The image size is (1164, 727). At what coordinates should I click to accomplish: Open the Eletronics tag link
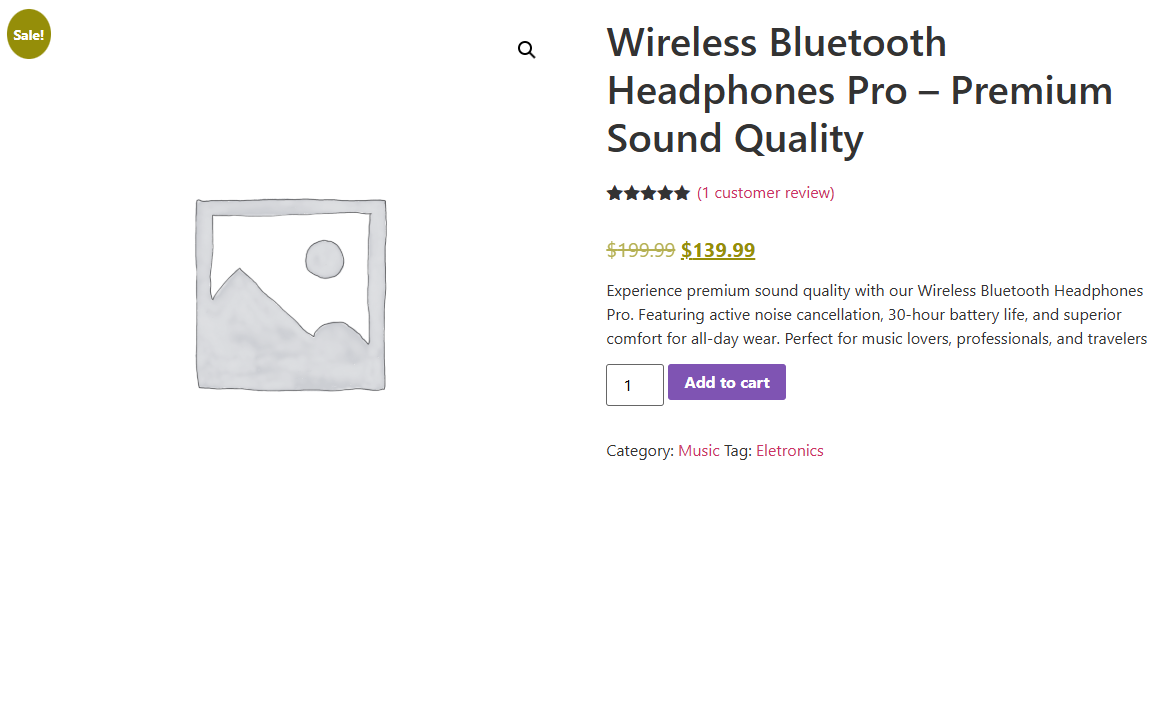(790, 451)
